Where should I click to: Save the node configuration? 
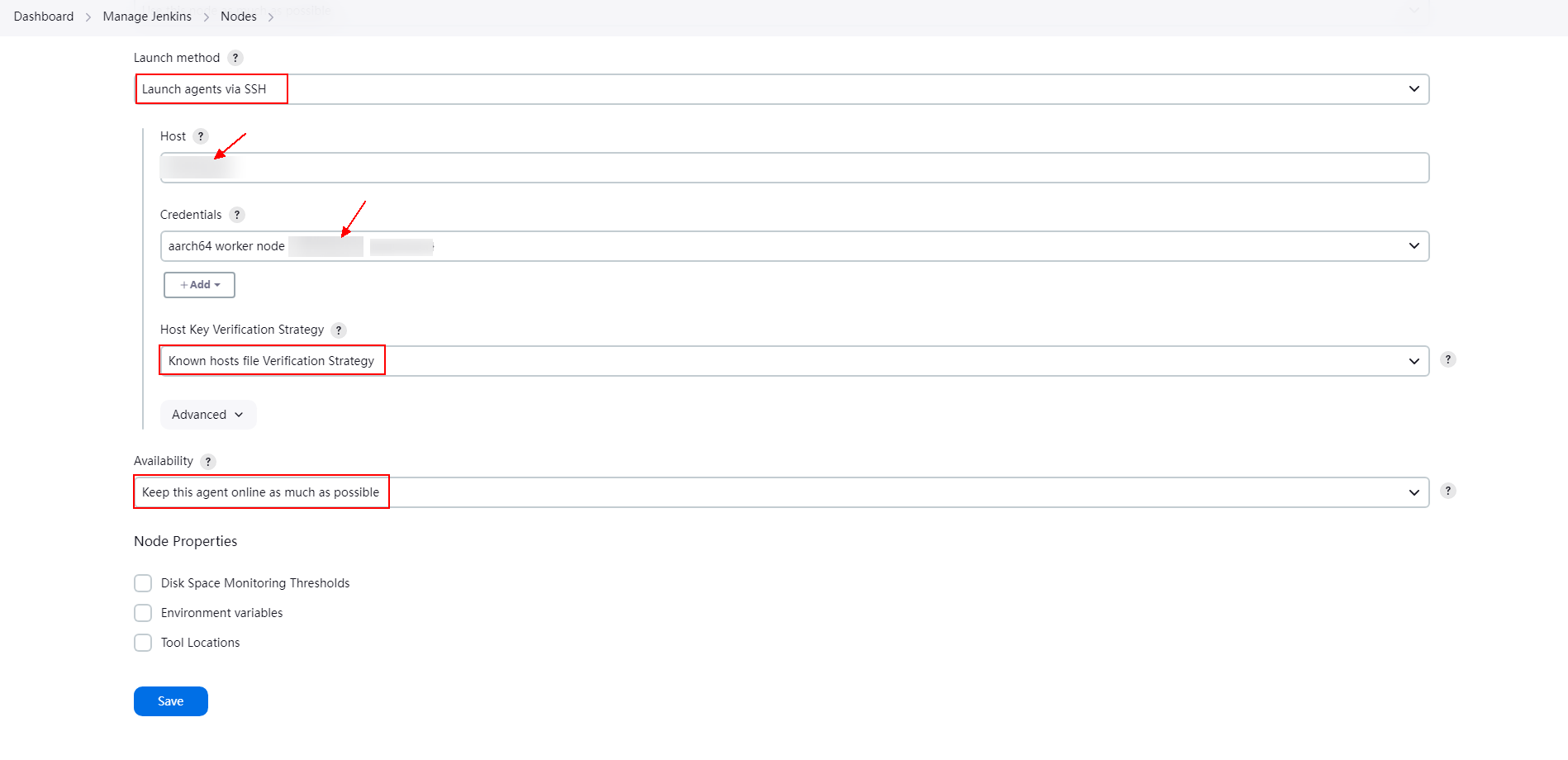tap(171, 701)
